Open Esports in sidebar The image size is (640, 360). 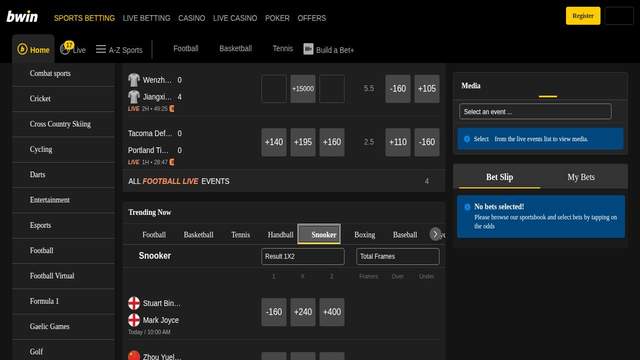pyautogui.click(x=64, y=225)
